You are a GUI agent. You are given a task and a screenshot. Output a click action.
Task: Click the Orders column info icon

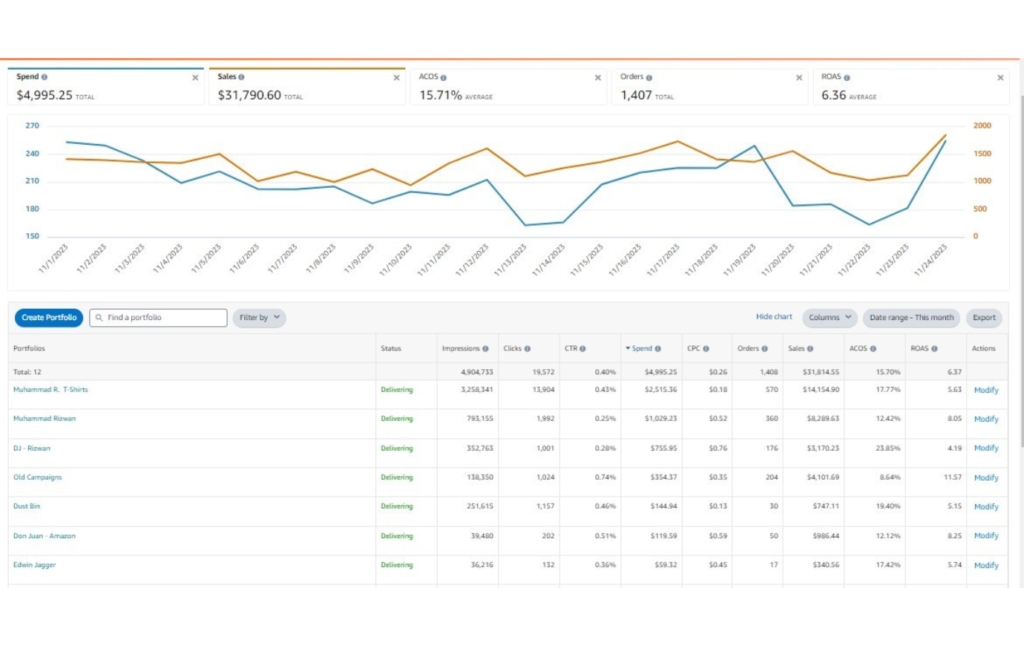(765, 349)
